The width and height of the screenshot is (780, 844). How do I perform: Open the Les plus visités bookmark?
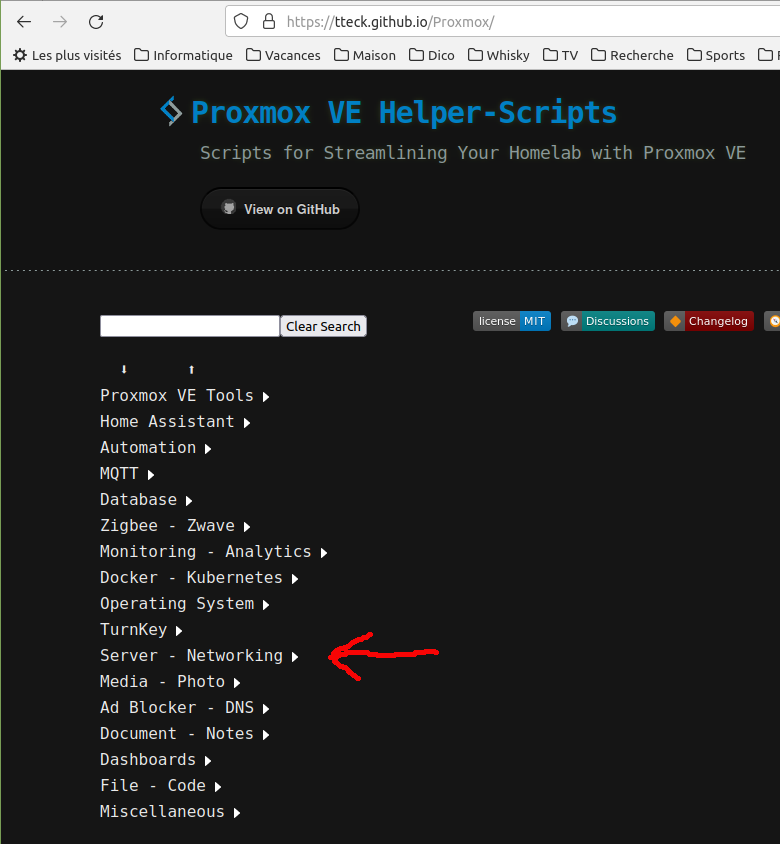click(67, 55)
